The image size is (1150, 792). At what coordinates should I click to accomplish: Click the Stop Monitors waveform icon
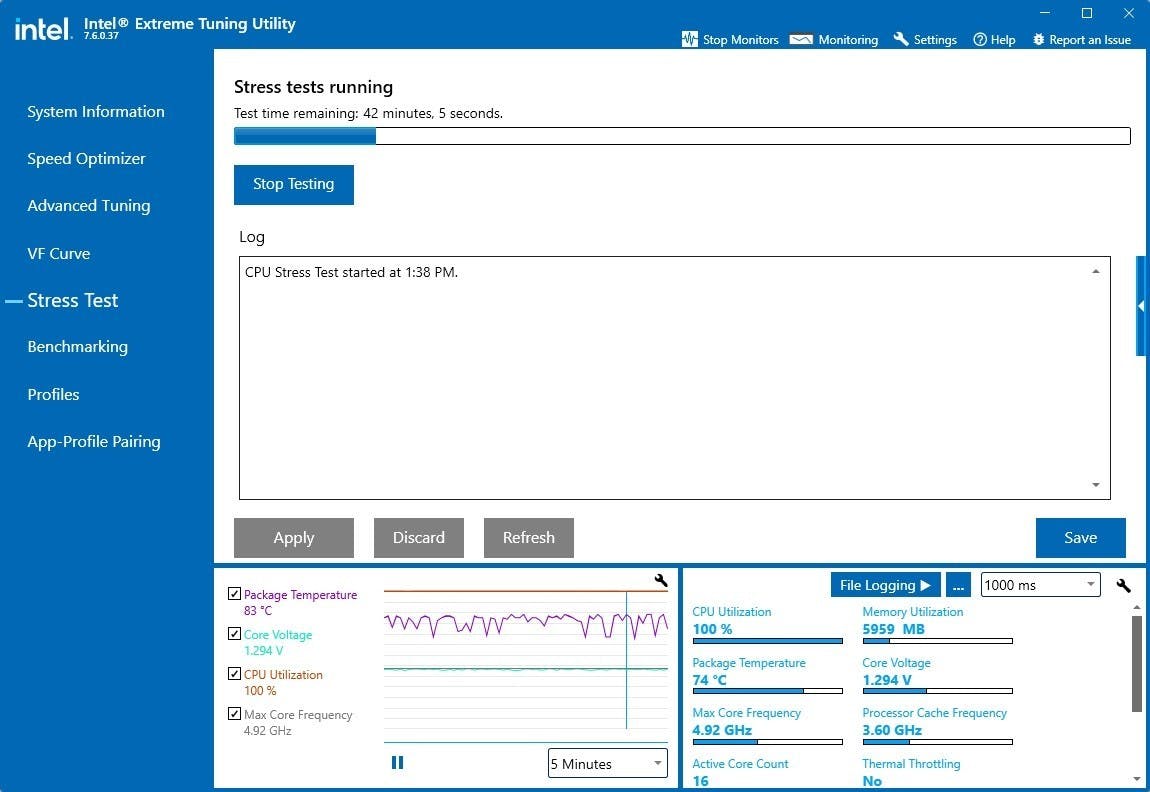(x=689, y=40)
